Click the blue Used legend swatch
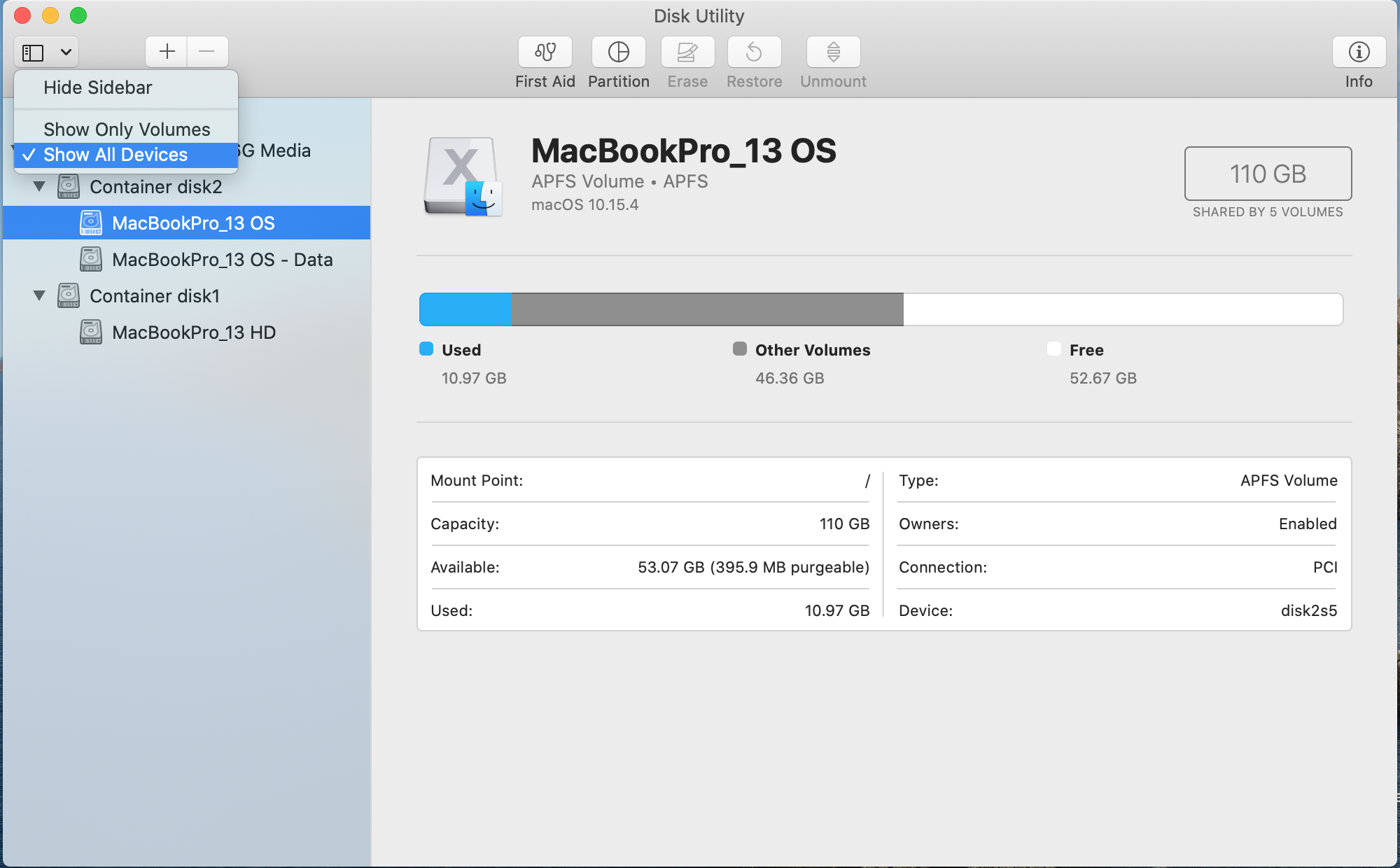1400x868 pixels. pos(426,349)
